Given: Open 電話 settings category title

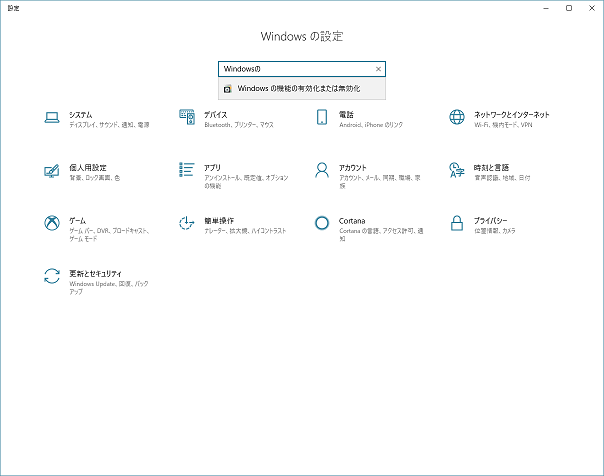Looking at the screenshot, I should click(x=346, y=115).
